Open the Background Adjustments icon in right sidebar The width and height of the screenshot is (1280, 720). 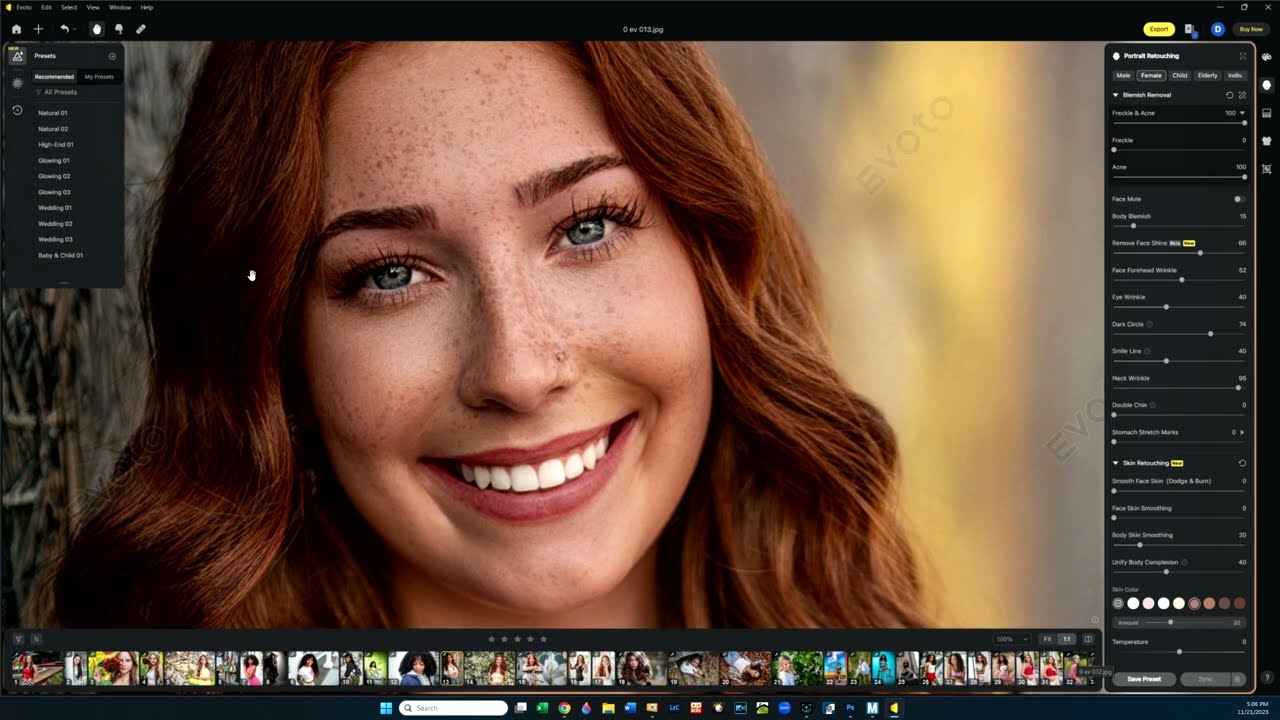(1267, 113)
